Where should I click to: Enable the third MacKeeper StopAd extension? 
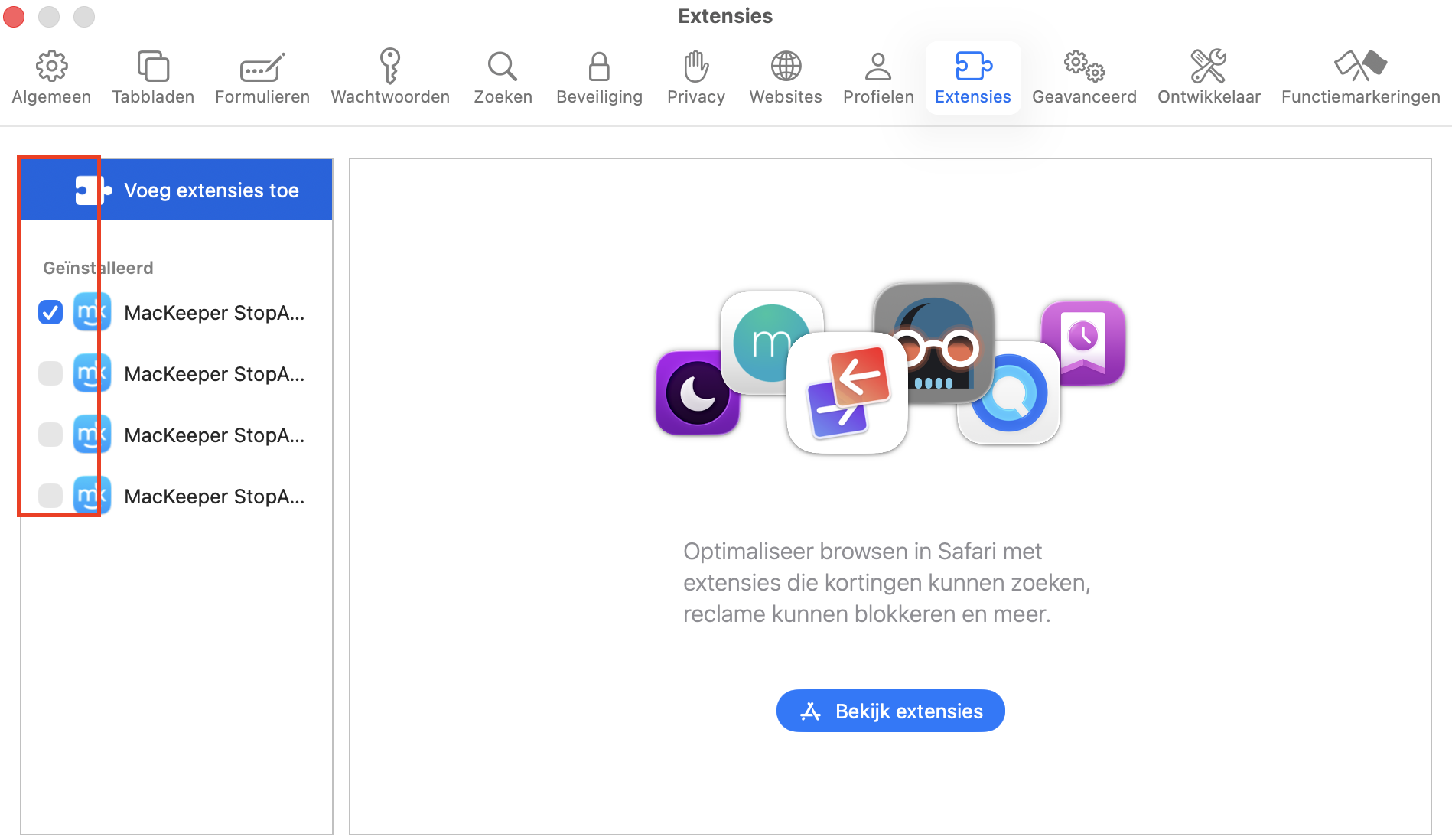tap(50, 435)
